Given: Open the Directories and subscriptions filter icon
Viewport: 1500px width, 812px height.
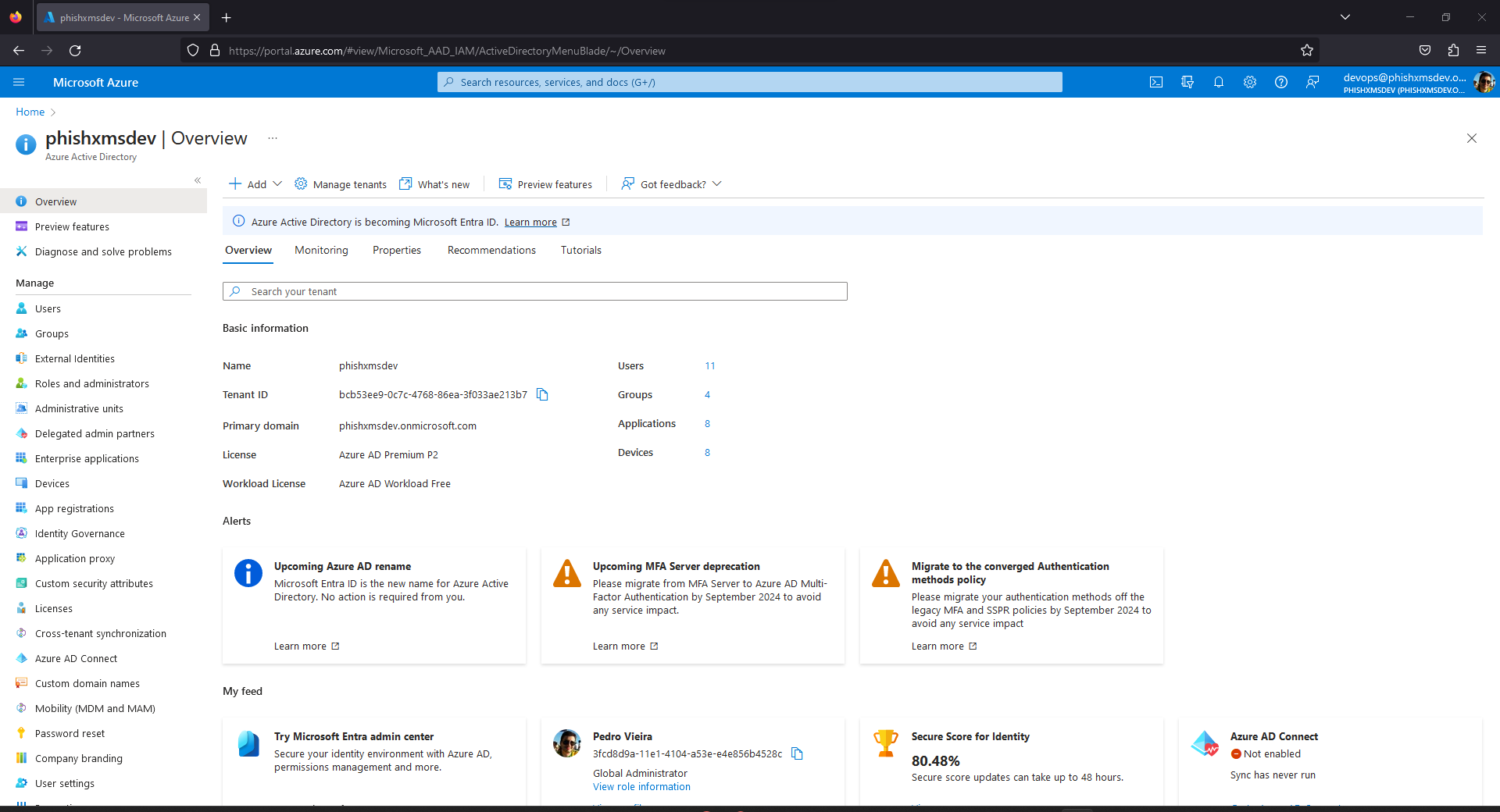Looking at the screenshot, I should [x=1187, y=82].
